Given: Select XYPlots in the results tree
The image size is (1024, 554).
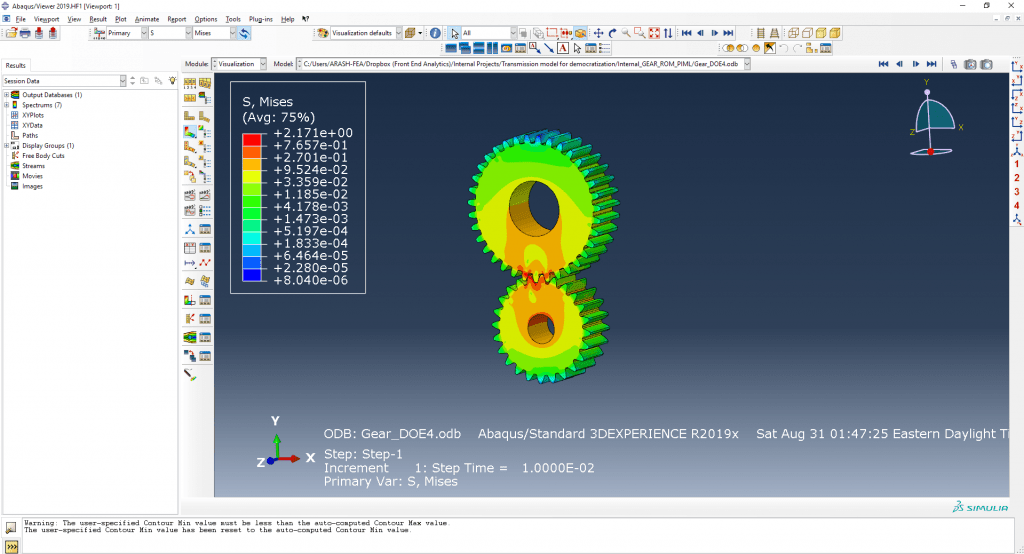Looking at the screenshot, I should point(33,115).
